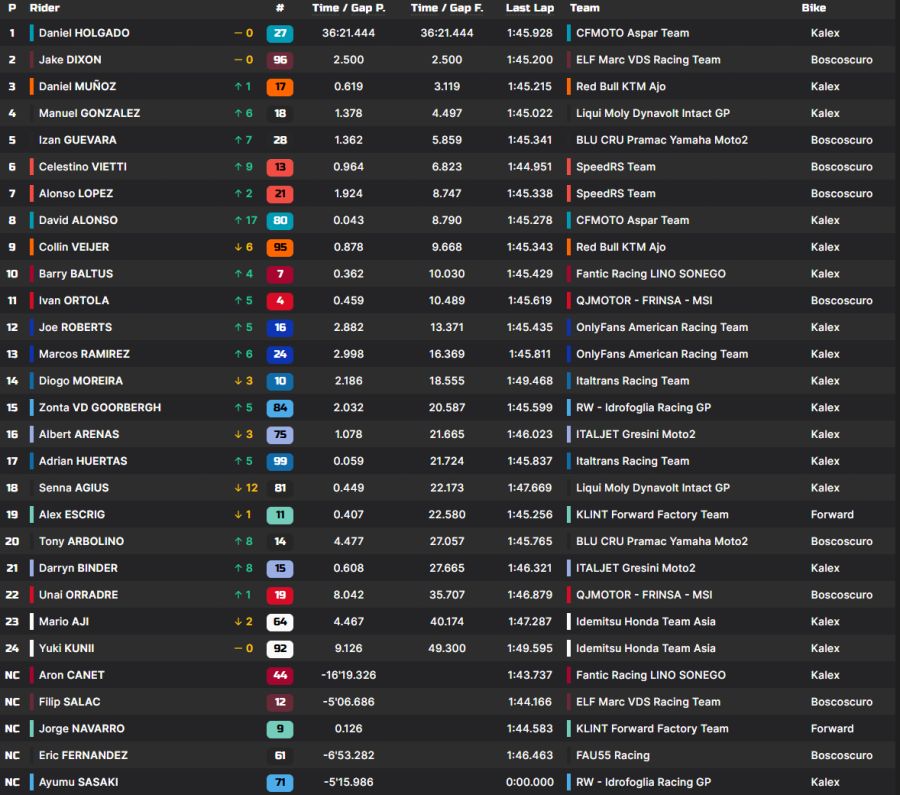Image resolution: width=900 pixels, height=795 pixels.
Task: Click number badge 75 for Albert Arenas
Action: (x=280, y=435)
